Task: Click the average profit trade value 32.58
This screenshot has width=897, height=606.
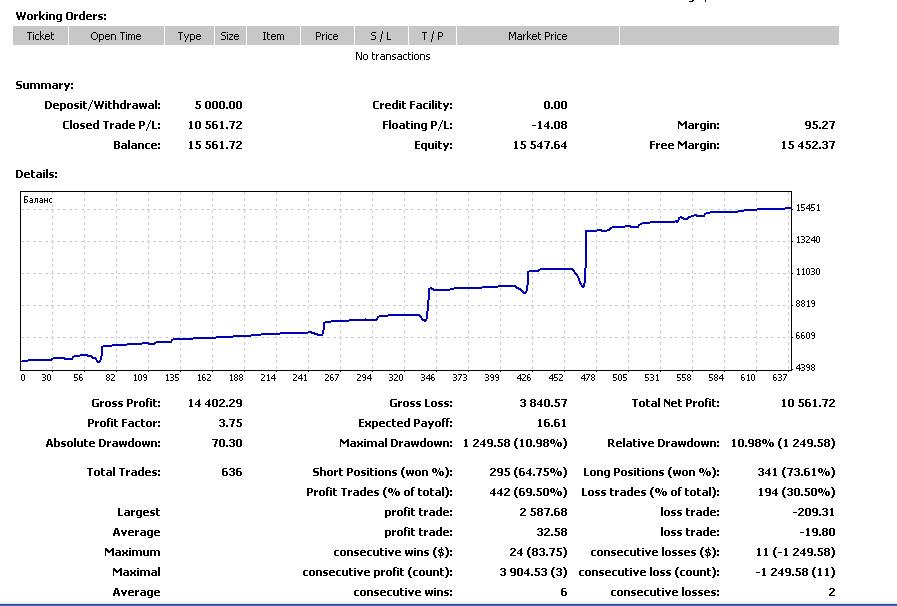Action: pyautogui.click(x=552, y=533)
